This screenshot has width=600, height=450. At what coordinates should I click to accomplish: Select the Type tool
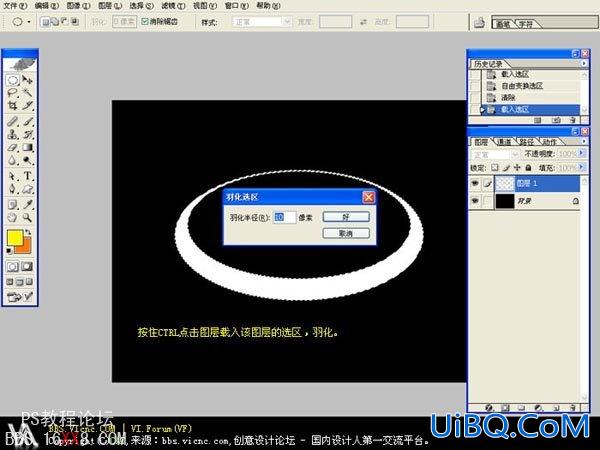(x=27, y=176)
